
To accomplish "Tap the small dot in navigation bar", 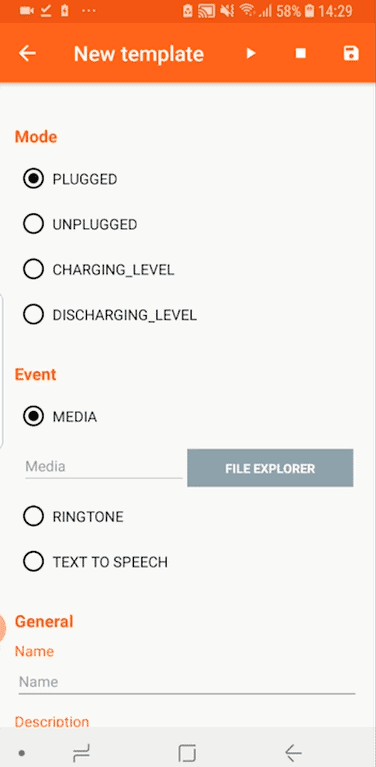I will (x=21, y=753).
